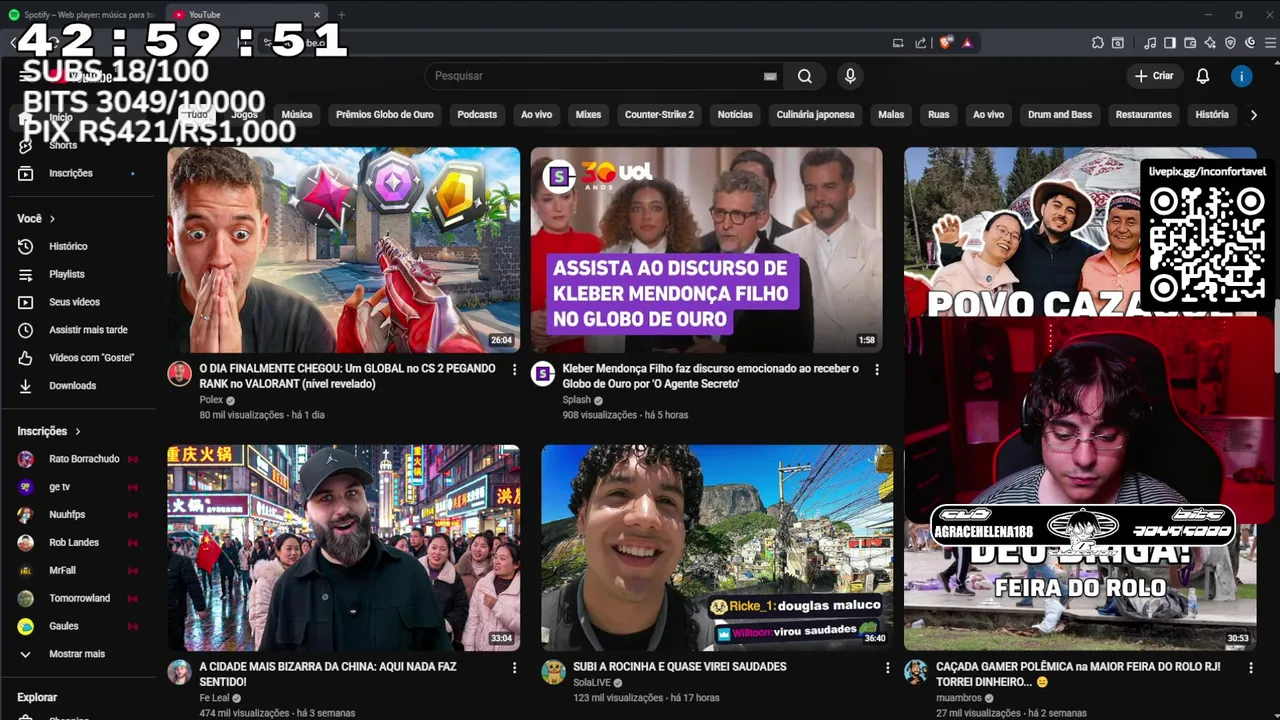
Task: Open Seus vídeos icon in sidebar
Action: tap(26, 302)
